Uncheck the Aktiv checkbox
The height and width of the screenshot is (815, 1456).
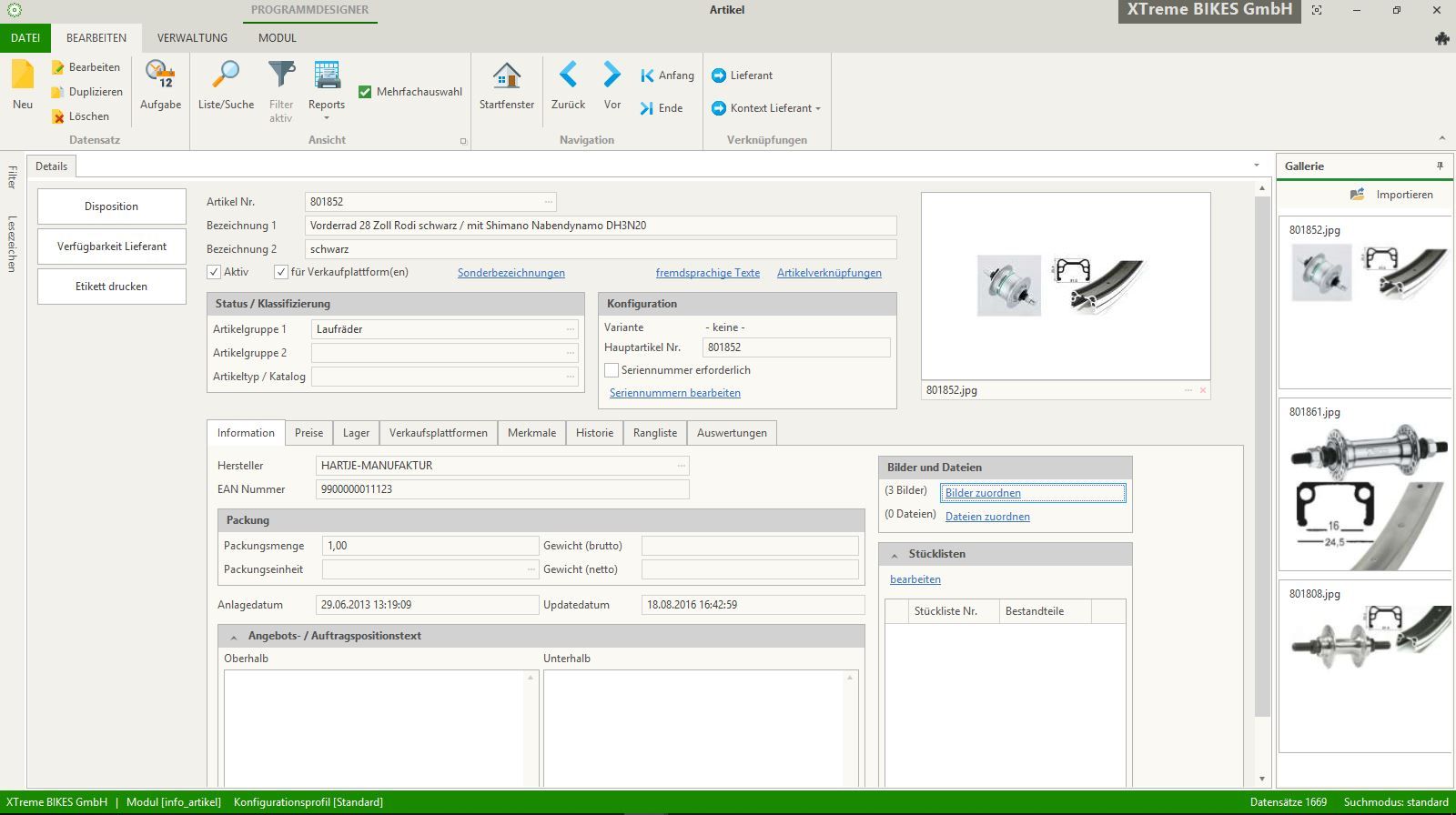coord(214,272)
